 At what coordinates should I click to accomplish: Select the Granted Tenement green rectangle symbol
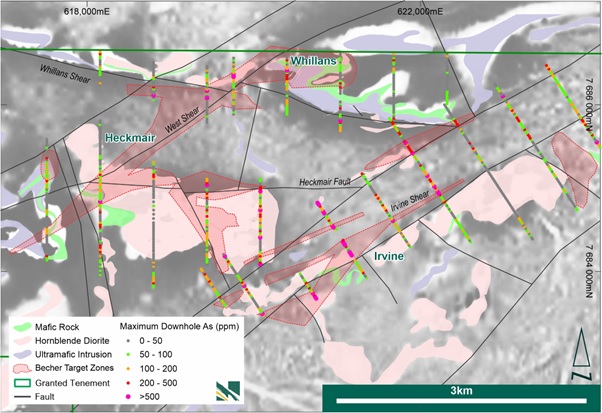pyautogui.click(x=22, y=382)
